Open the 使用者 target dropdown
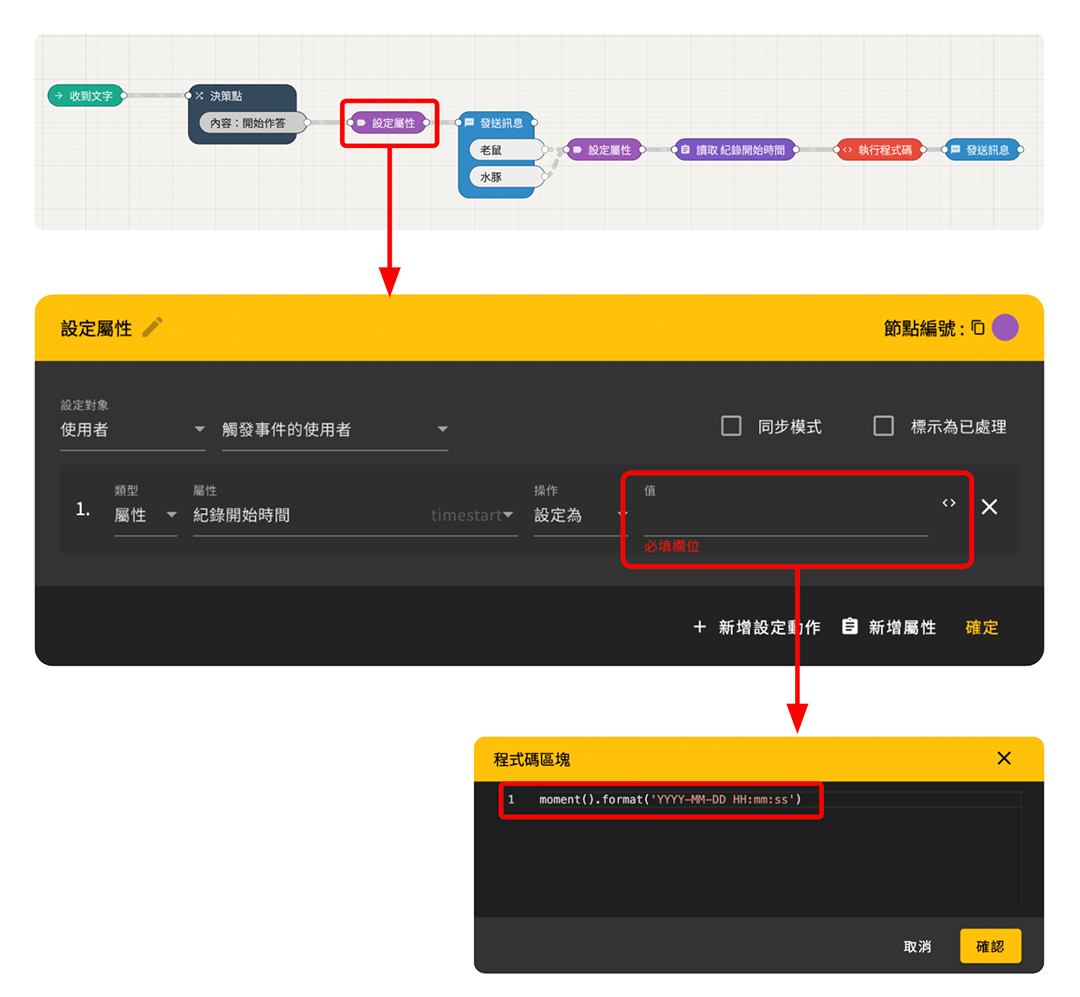Screen dimensions: 1080x997 [x=132, y=430]
